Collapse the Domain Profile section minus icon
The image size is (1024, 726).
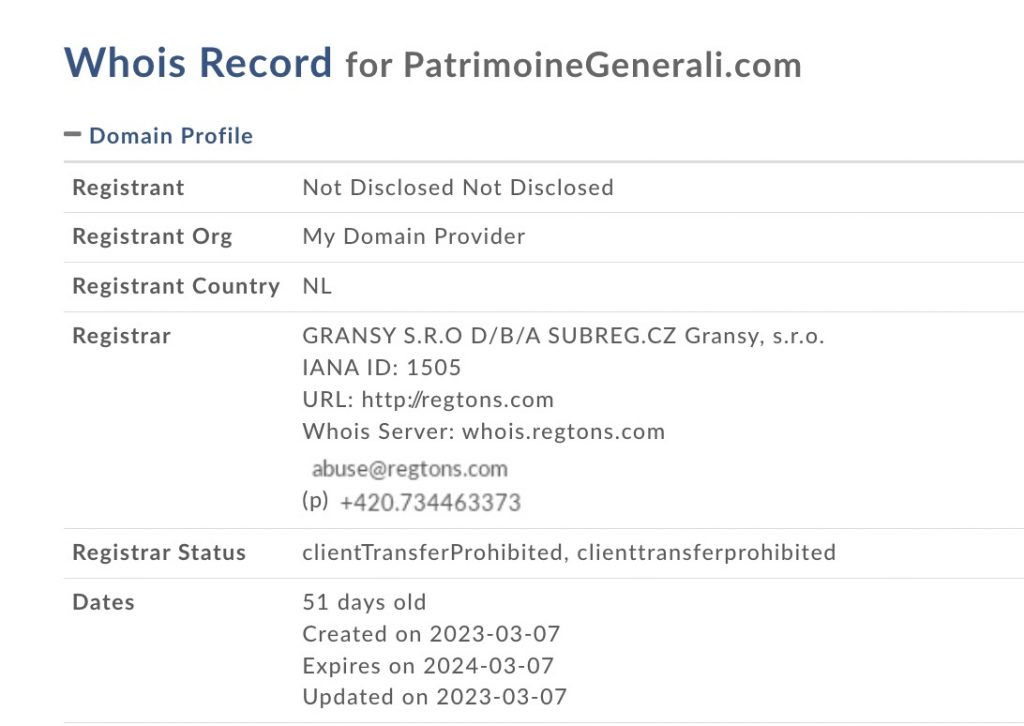72,134
